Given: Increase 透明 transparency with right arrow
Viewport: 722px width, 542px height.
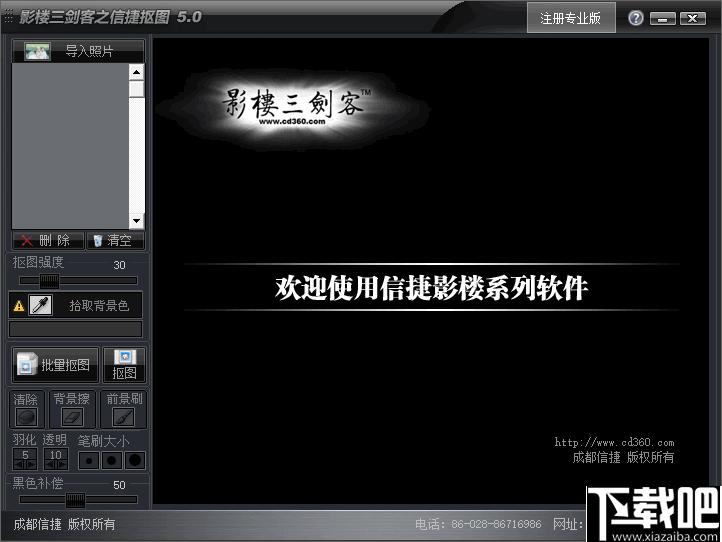Looking at the screenshot, I should coord(62,465).
